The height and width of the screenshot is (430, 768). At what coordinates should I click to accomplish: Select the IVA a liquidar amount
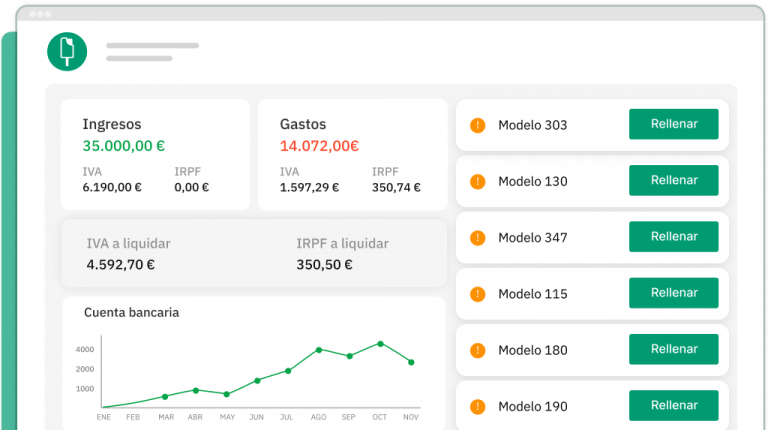[120, 265]
